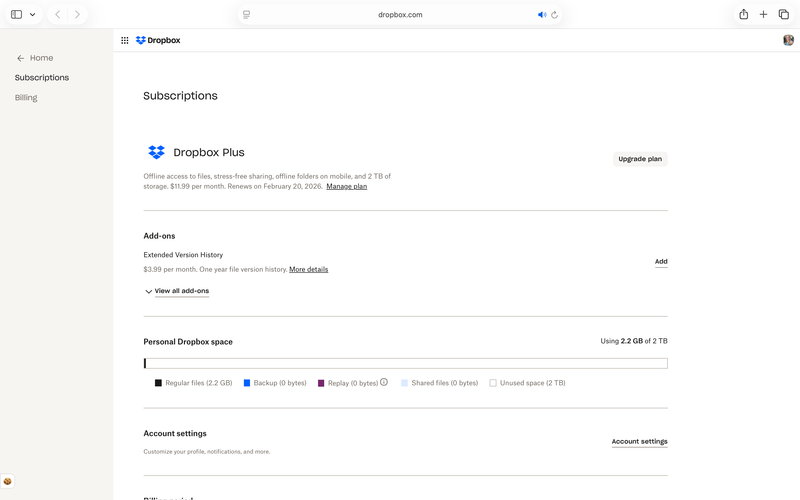This screenshot has width=800, height=500.
Task: Open the Dropbox app grid launcher
Action: click(x=125, y=41)
